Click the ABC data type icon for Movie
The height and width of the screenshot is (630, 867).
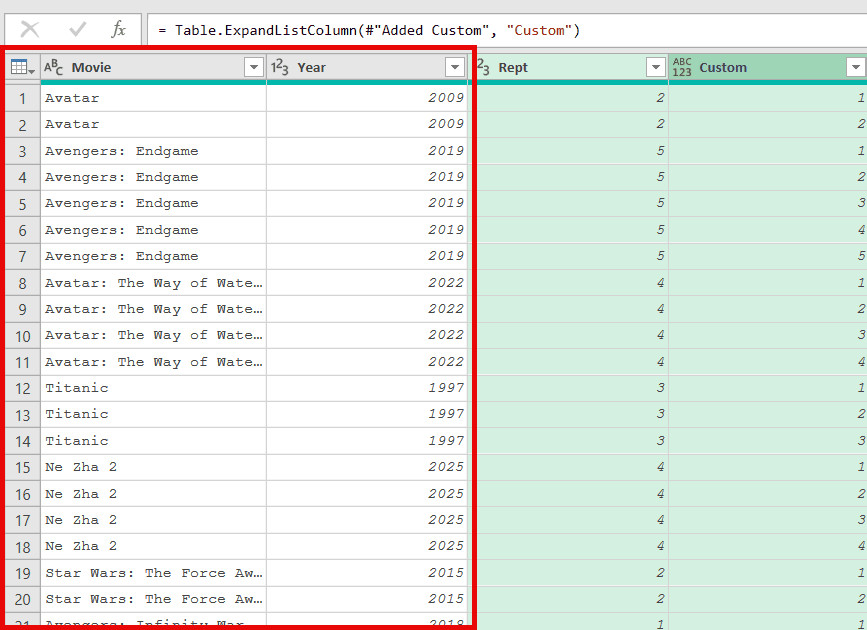54,67
